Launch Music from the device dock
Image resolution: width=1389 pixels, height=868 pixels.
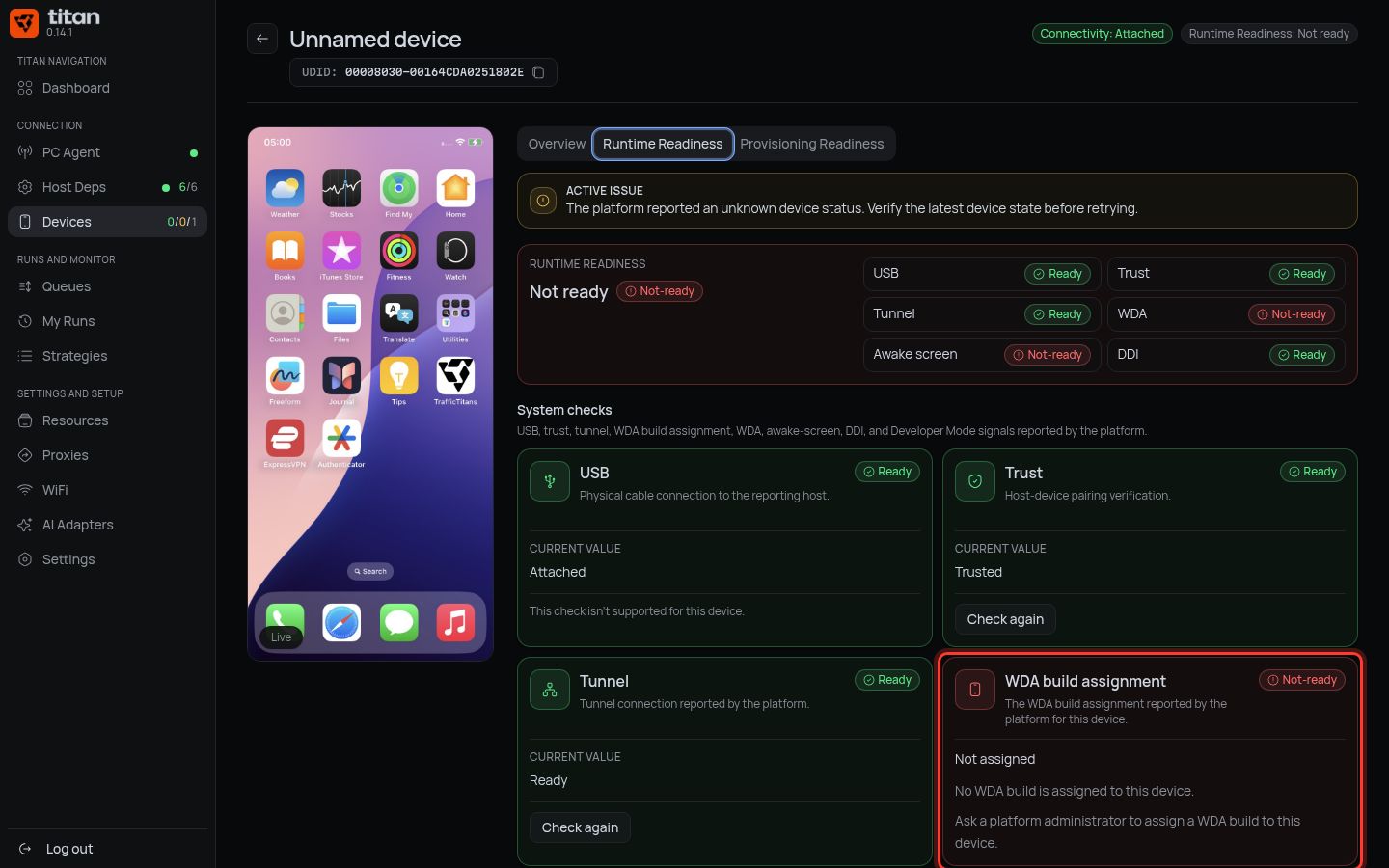tap(455, 622)
